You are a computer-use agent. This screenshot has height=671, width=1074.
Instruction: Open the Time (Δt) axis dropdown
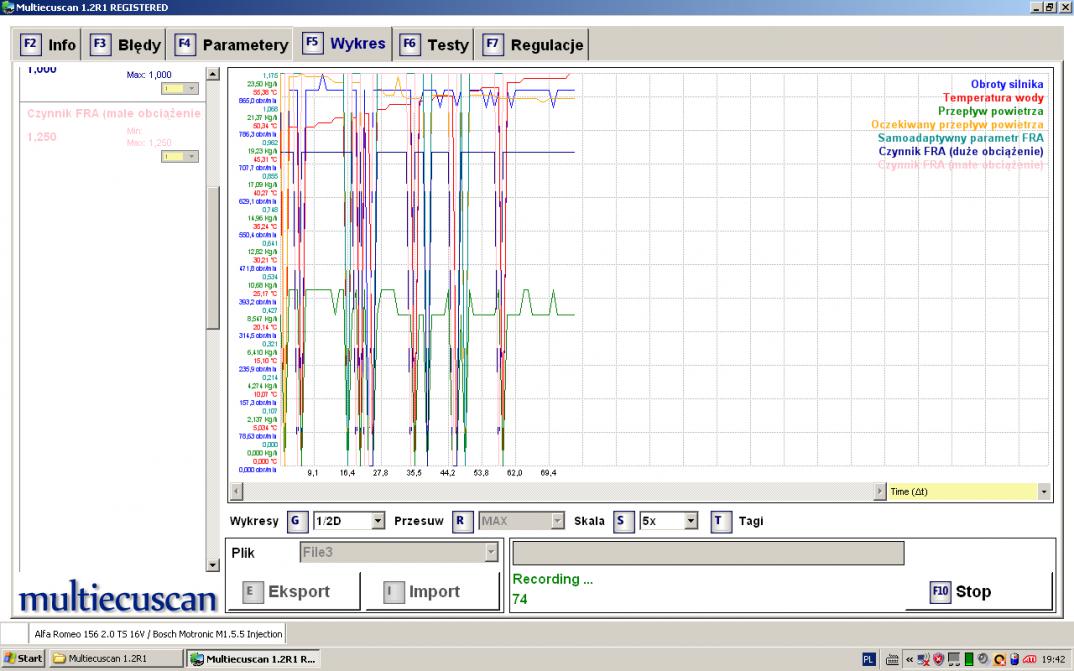tap(1045, 491)
